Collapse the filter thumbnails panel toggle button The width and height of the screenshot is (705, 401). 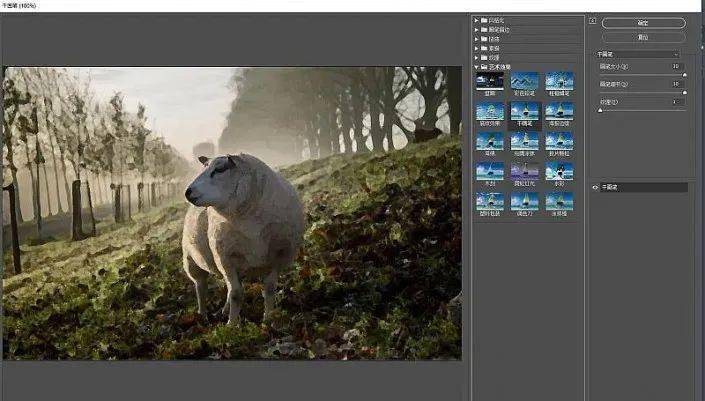[x=593, y=21]
